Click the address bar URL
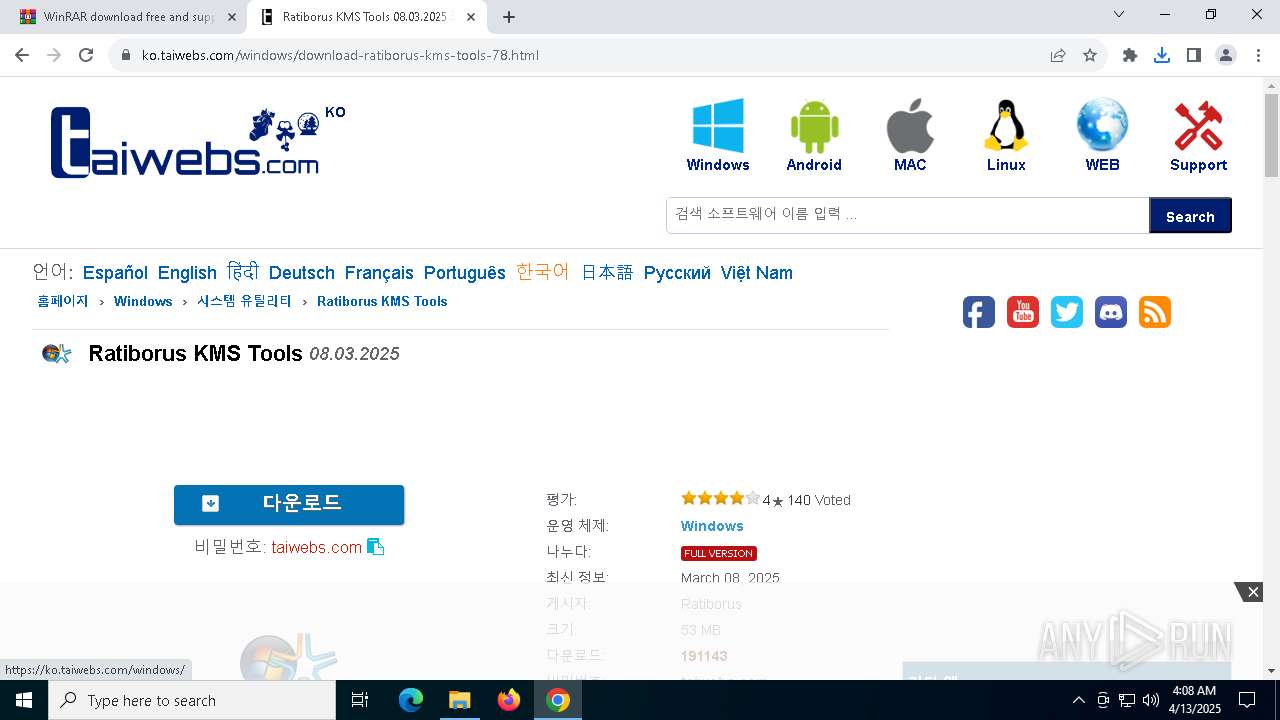 340,55
